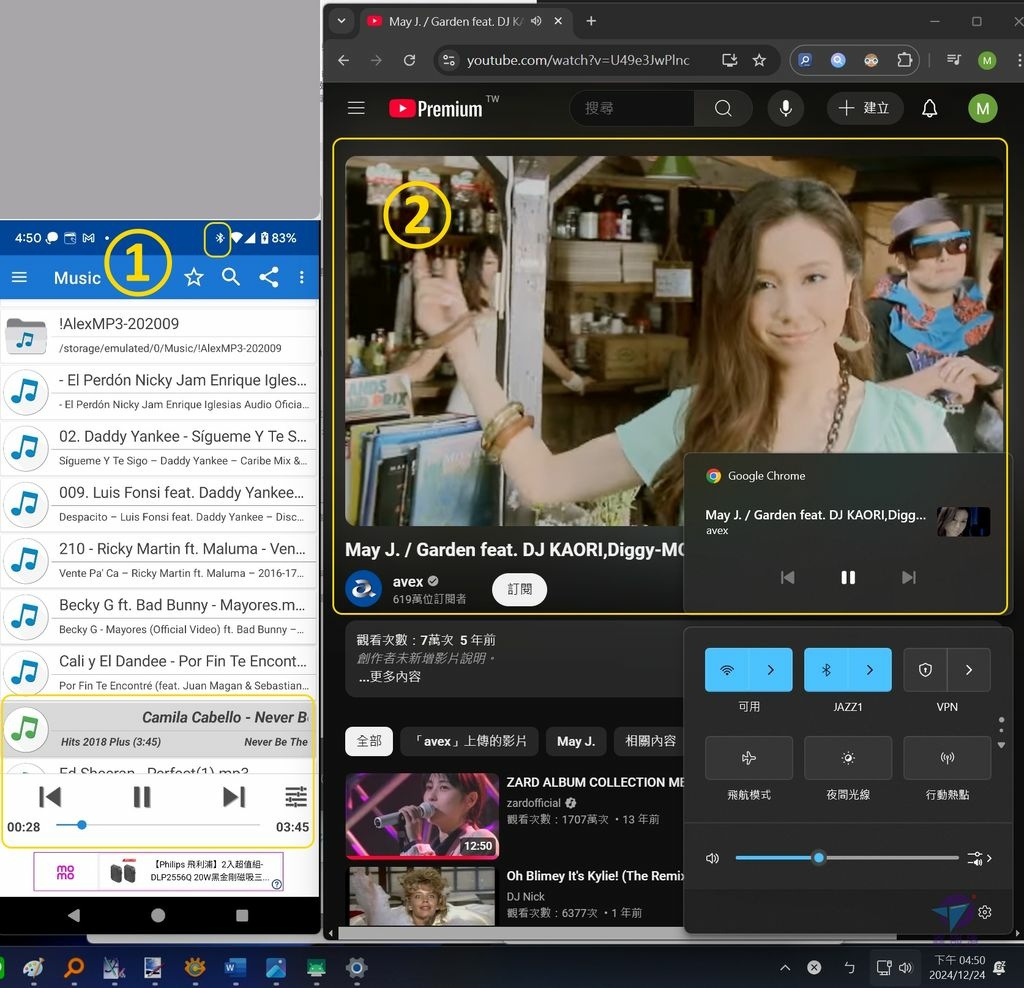The image size is (1024, 988).
Task: Open the YouTube account avatar menu
Action: tap(982, 108)
